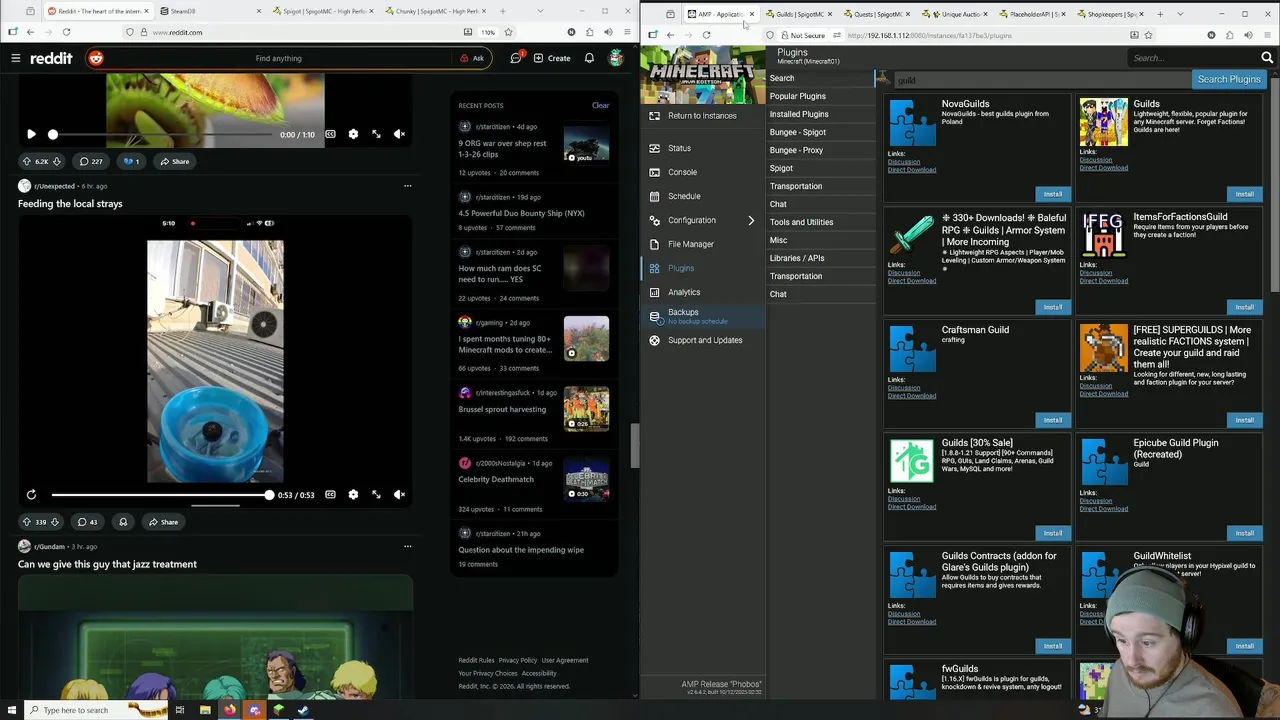1280x720 pixels.
Task: Open tab list dropdown in Reddit window
Action: click(x=541, y=11)
